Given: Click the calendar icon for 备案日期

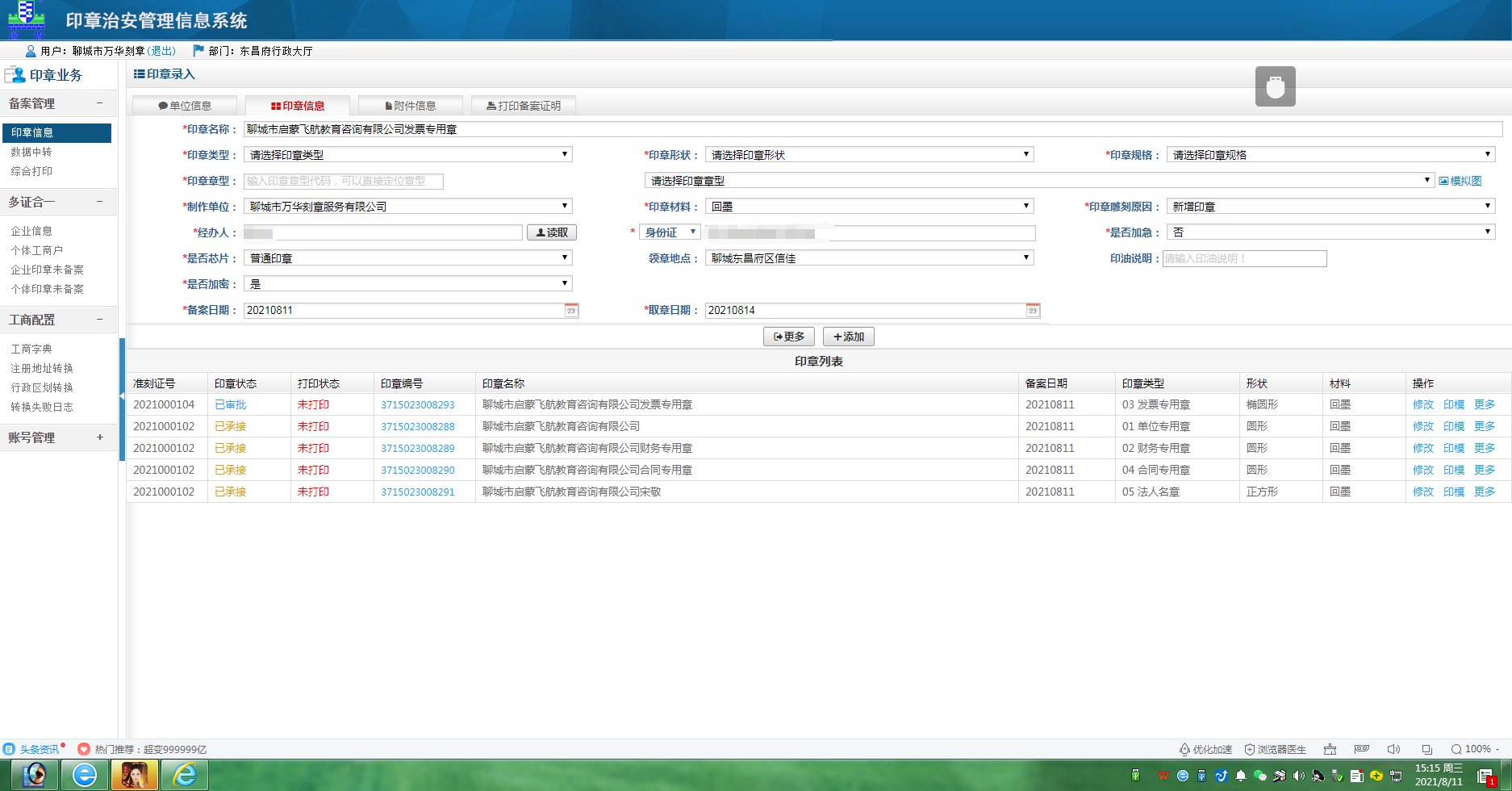Looking at the screenshot, I should point(571,311).
